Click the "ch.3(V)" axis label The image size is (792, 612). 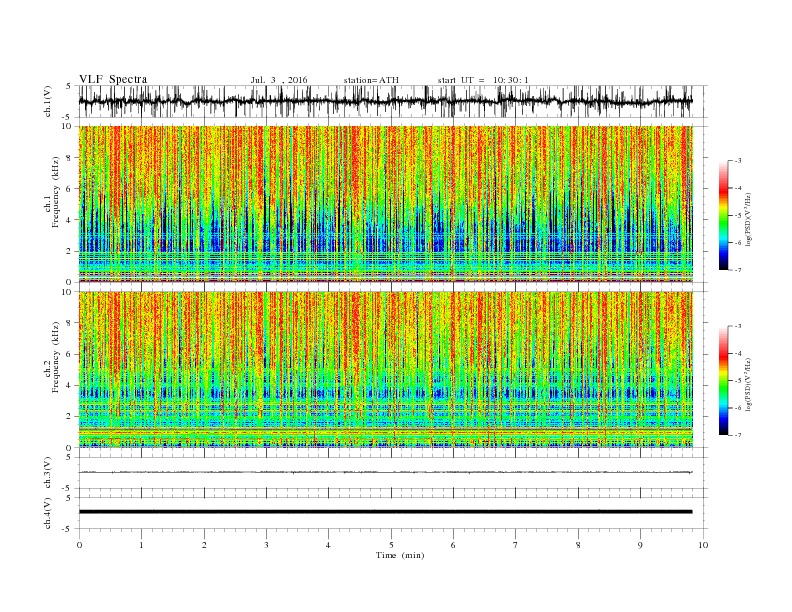click(x=48, y=473)
